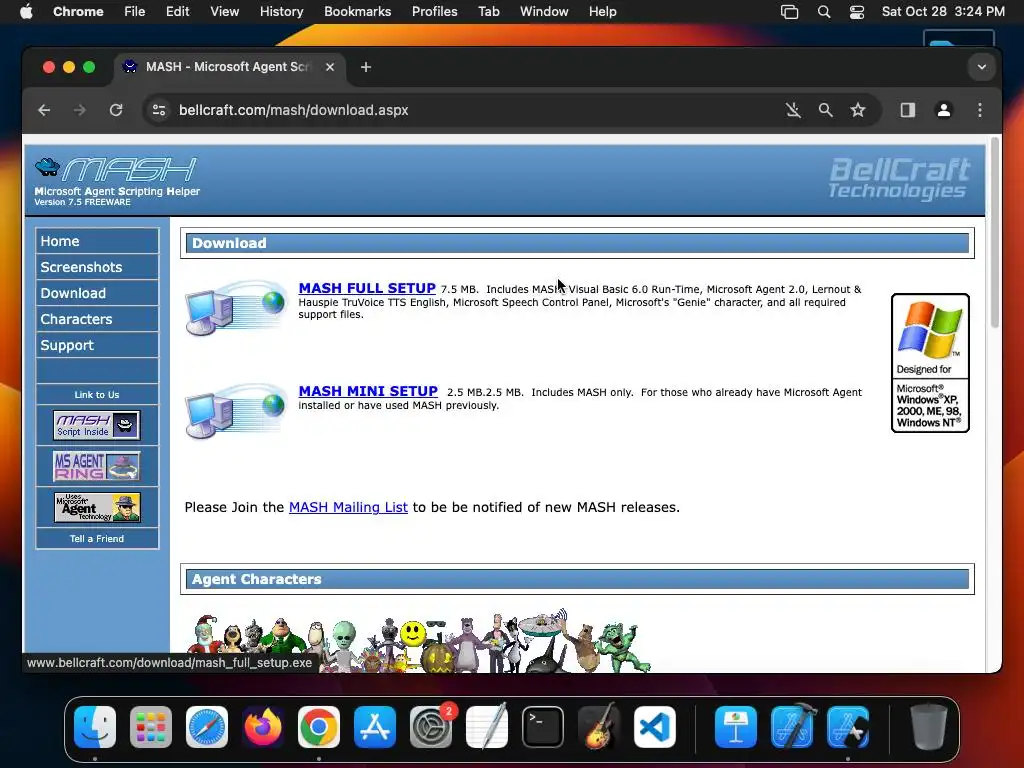Click the browser forward arrow
1024x768 pixels.
[80, 110]
